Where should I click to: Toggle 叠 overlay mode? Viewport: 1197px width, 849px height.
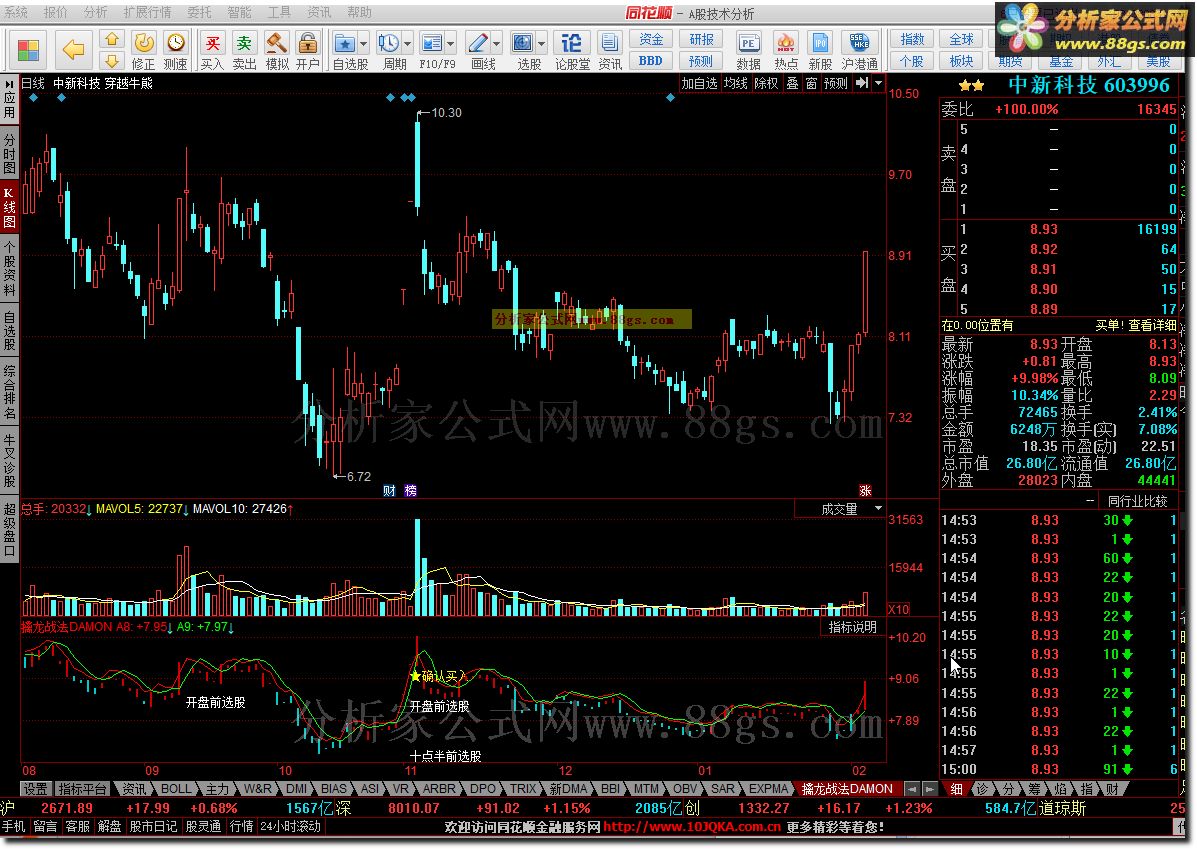click(x=792, y=83)
